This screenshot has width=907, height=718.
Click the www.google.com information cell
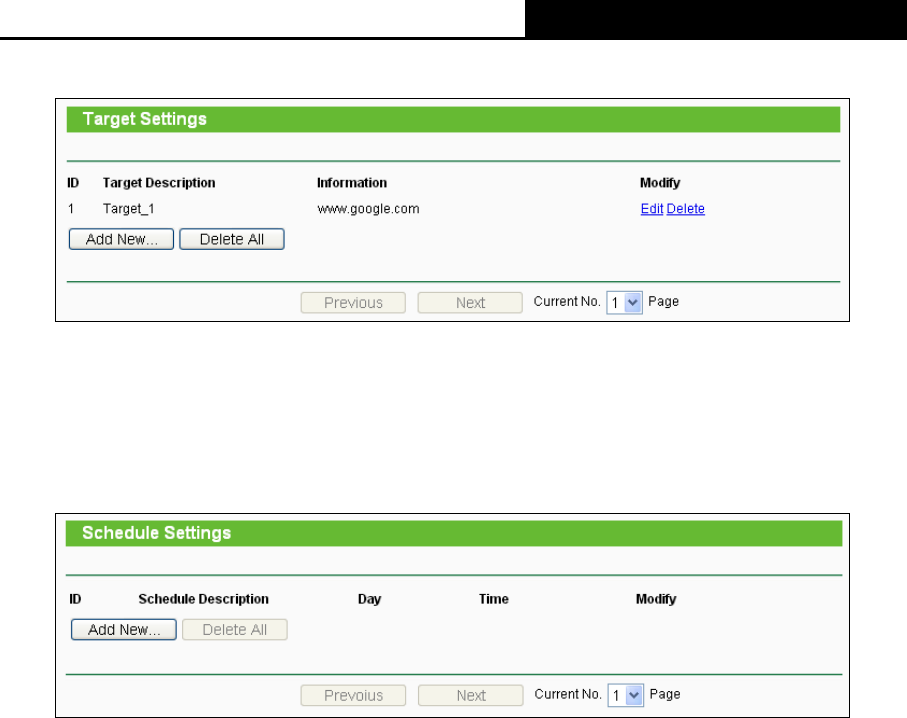click(368, 209)
